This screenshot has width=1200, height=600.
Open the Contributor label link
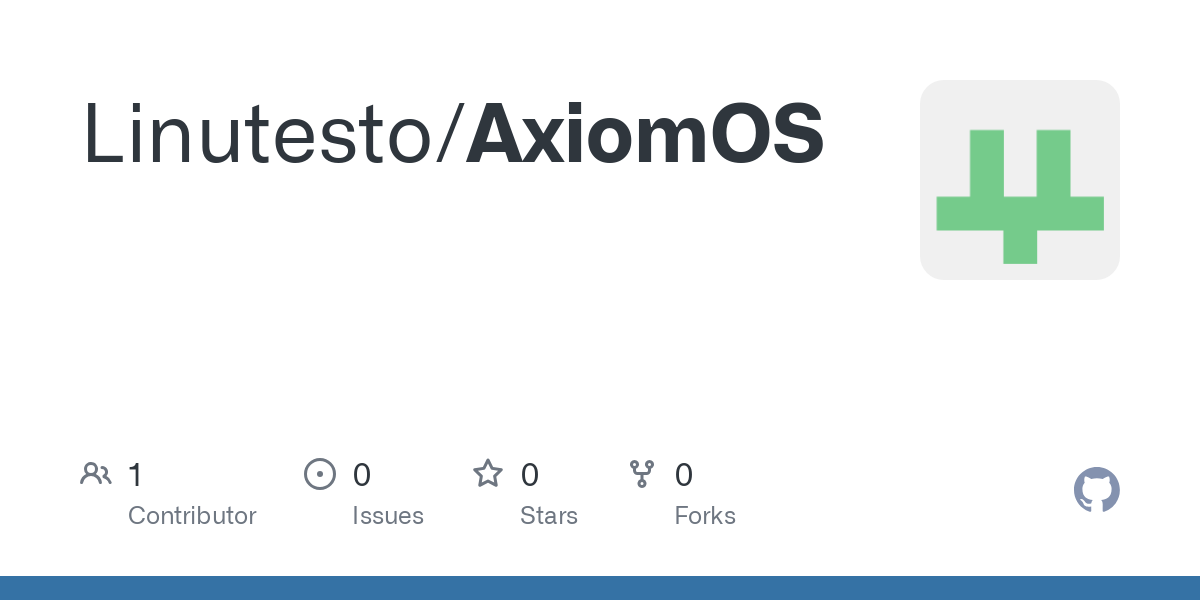pos(192,516)
